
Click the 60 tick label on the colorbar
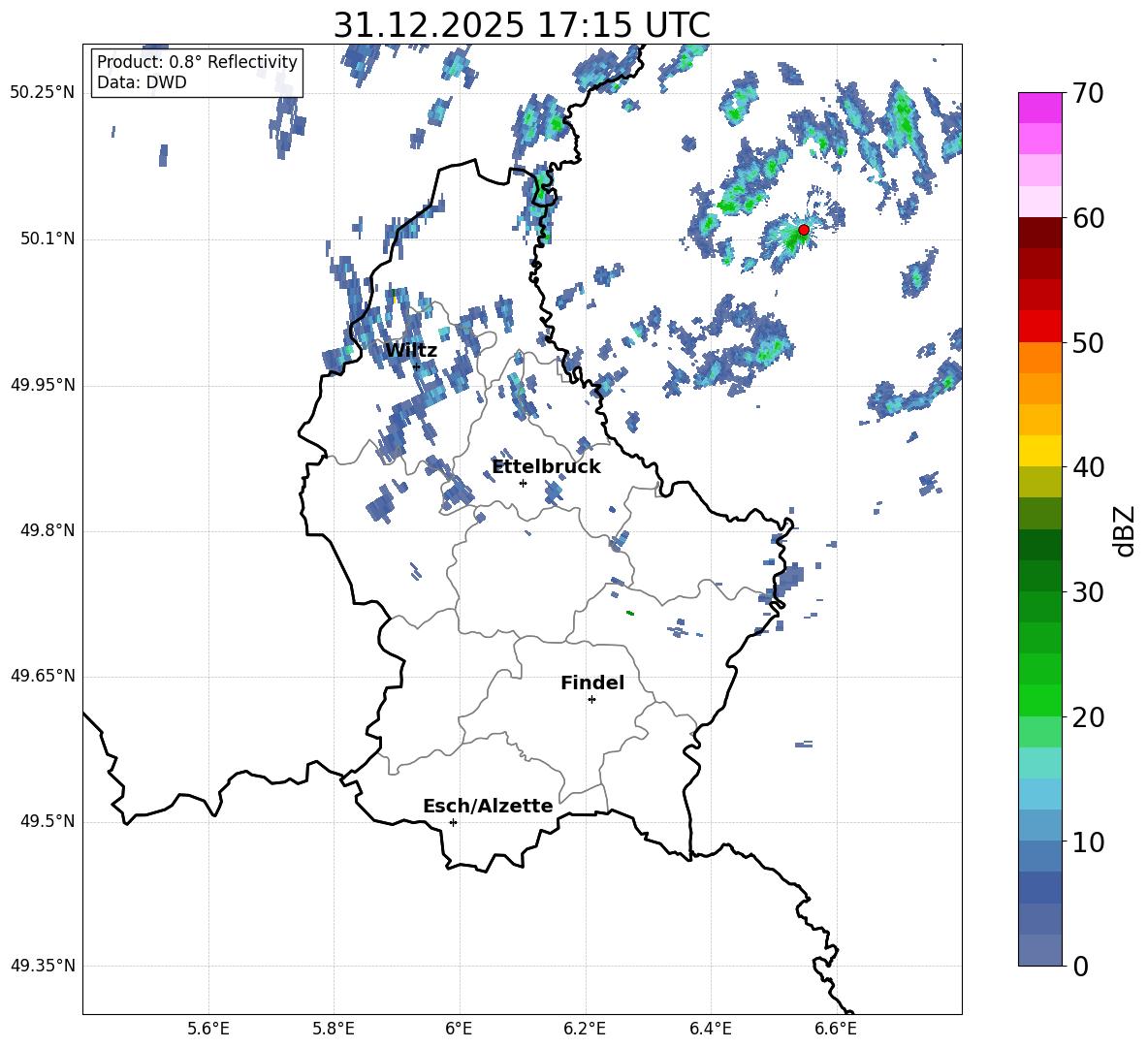[1090, 218]
